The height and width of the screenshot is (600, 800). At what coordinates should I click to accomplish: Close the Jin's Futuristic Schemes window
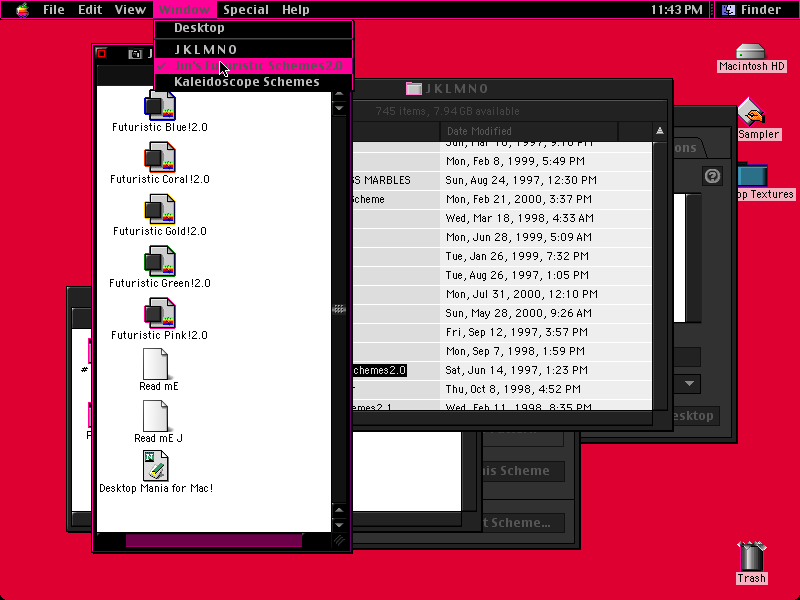tap(102, 53)
